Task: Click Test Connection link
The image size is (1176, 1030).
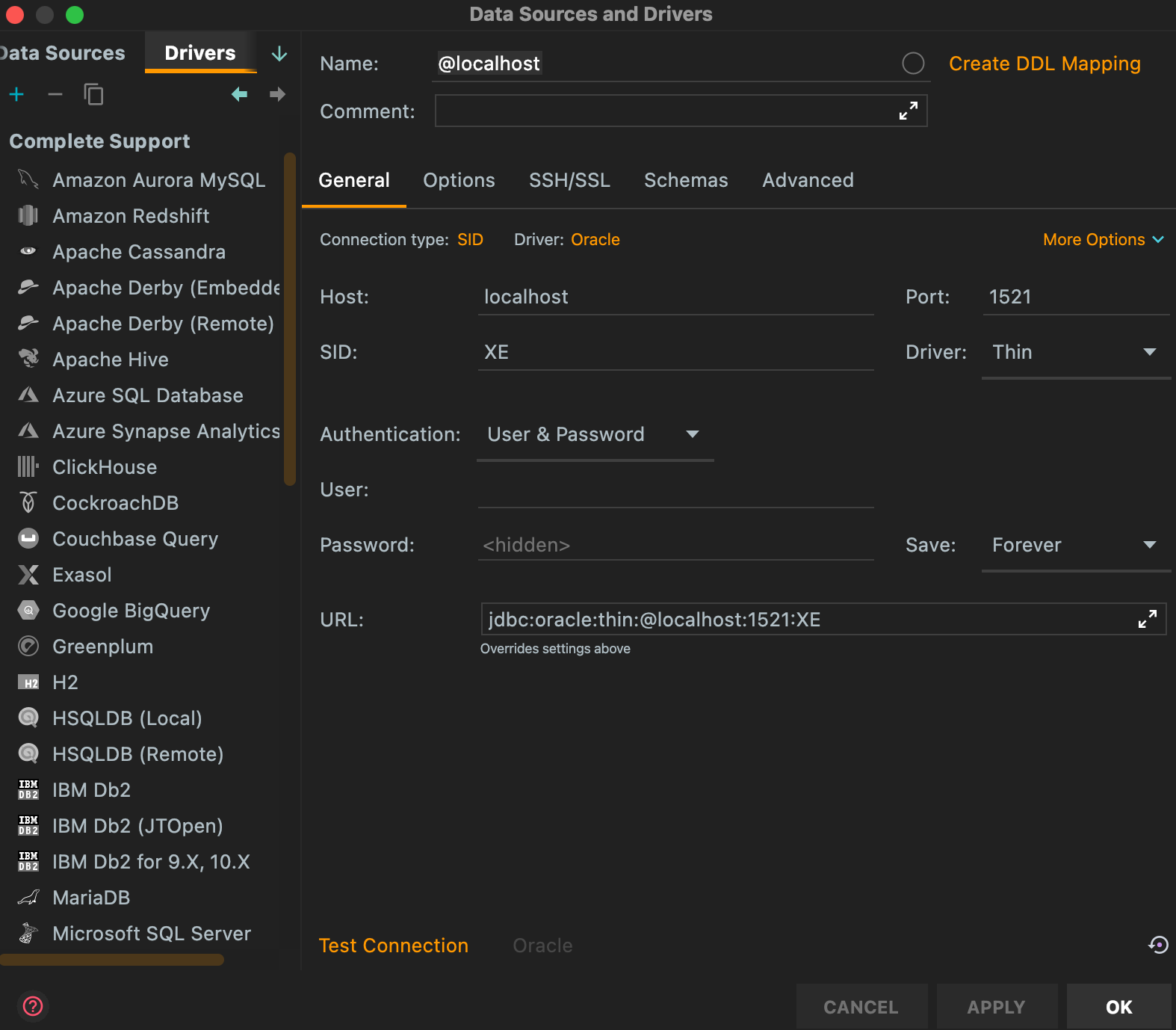Action: click(394, 946)
